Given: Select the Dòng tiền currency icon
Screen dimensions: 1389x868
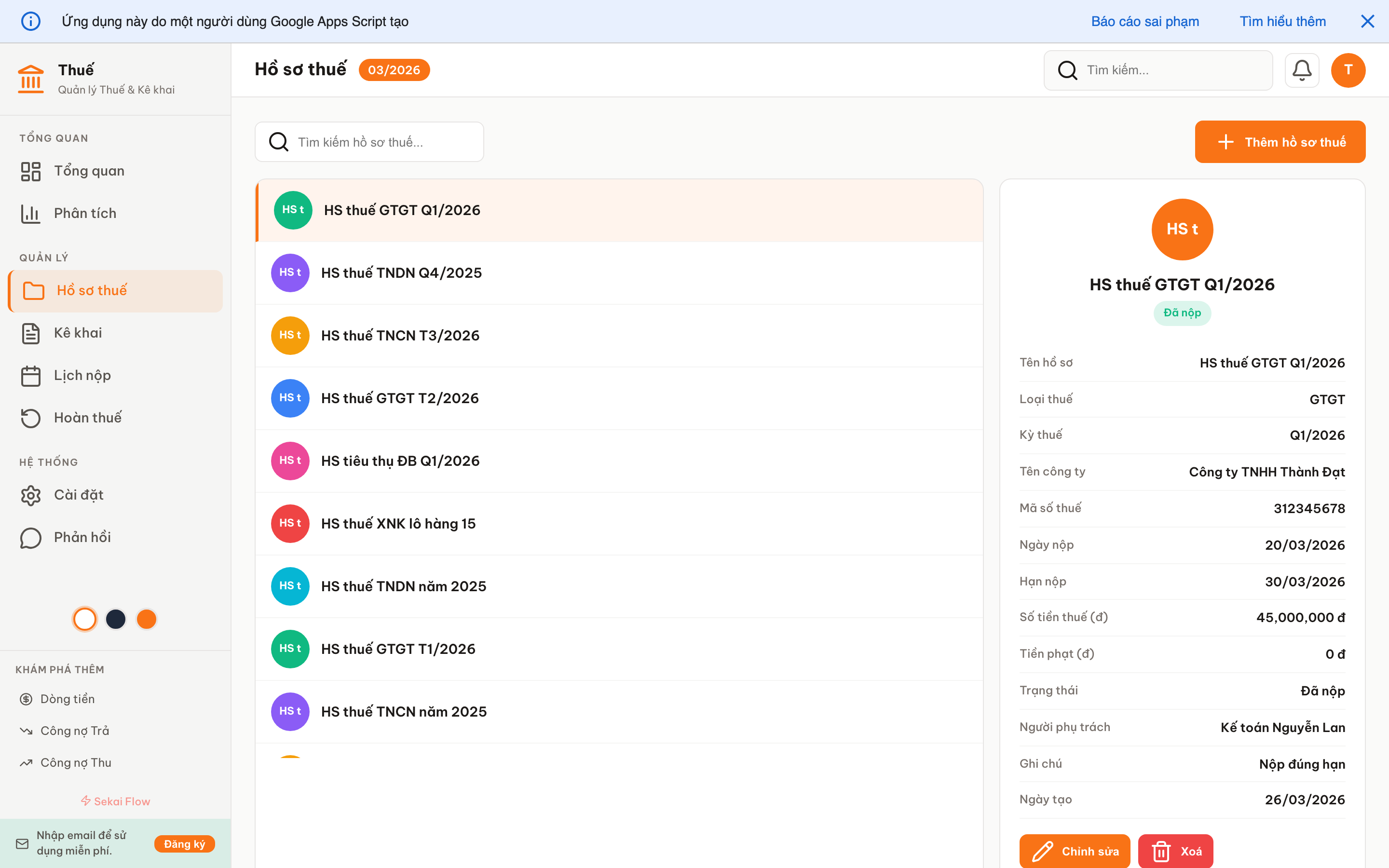Looking at the screenshot, I should coord(27,699).
